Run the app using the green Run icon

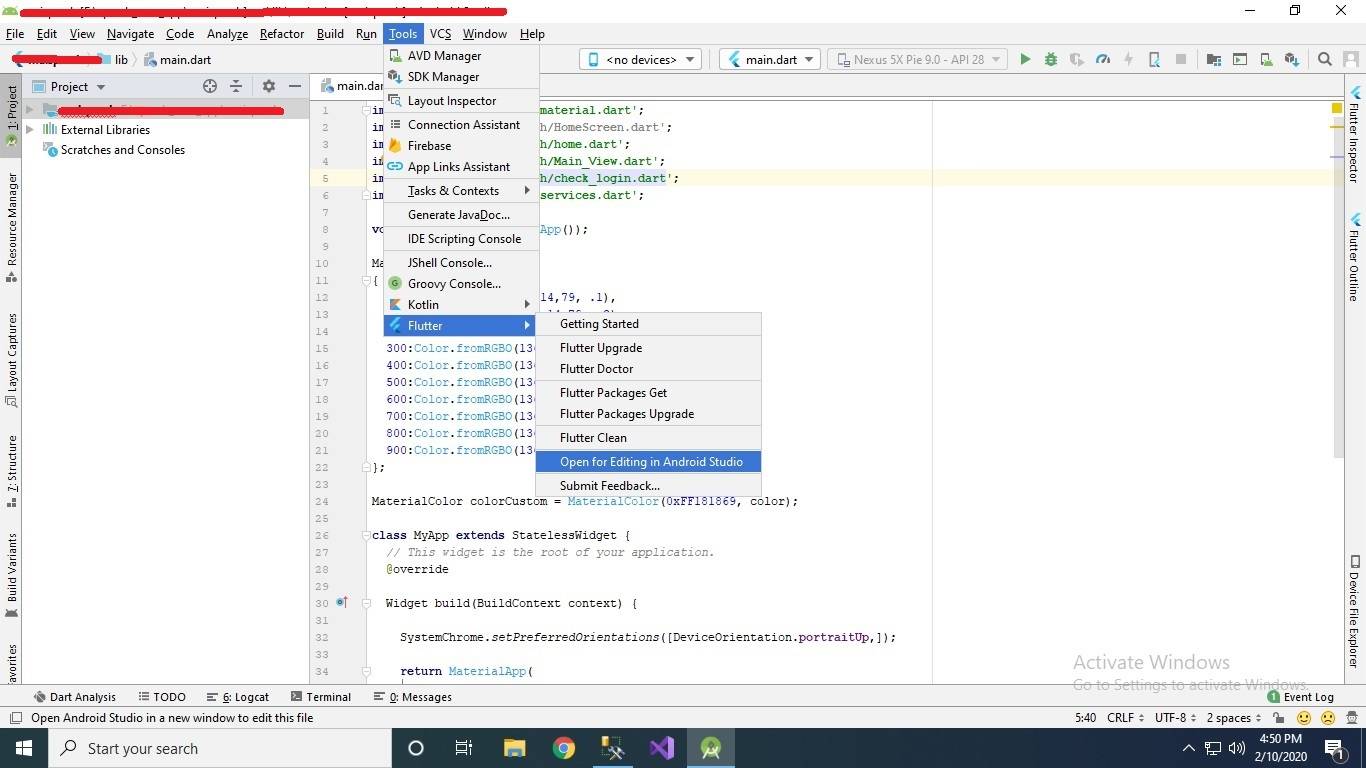tap(1024, 59)
